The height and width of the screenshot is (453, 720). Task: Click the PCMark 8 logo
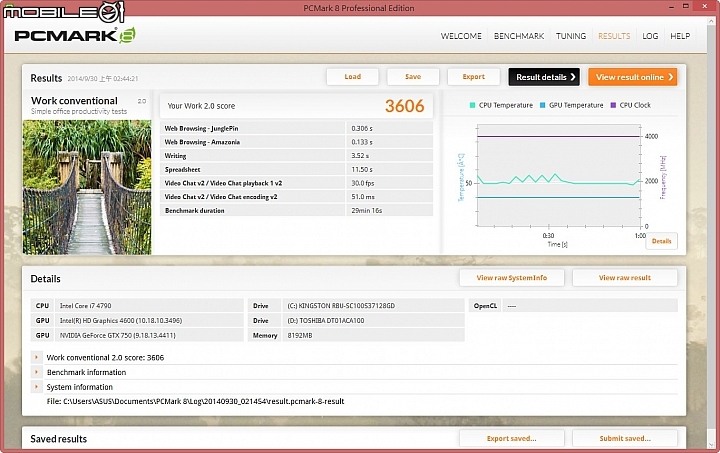(x=75, y=36)
